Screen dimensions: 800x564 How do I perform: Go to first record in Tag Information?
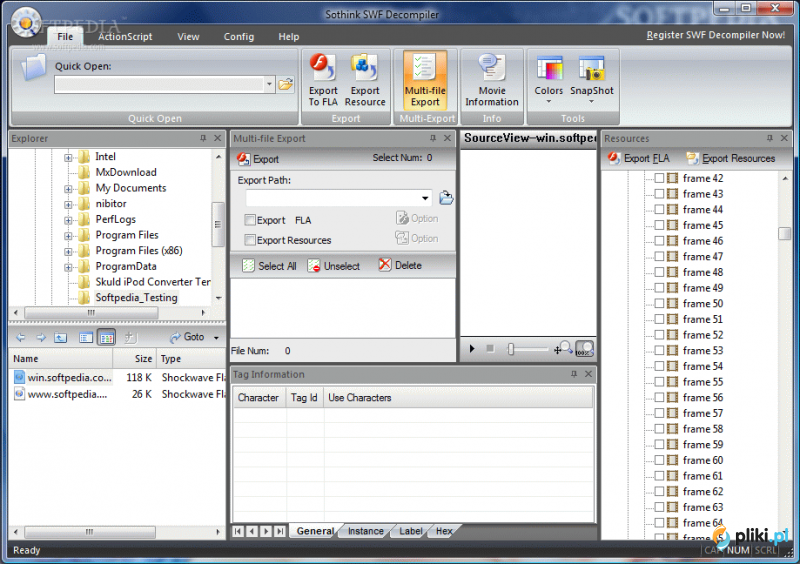(x=238, y=531)
